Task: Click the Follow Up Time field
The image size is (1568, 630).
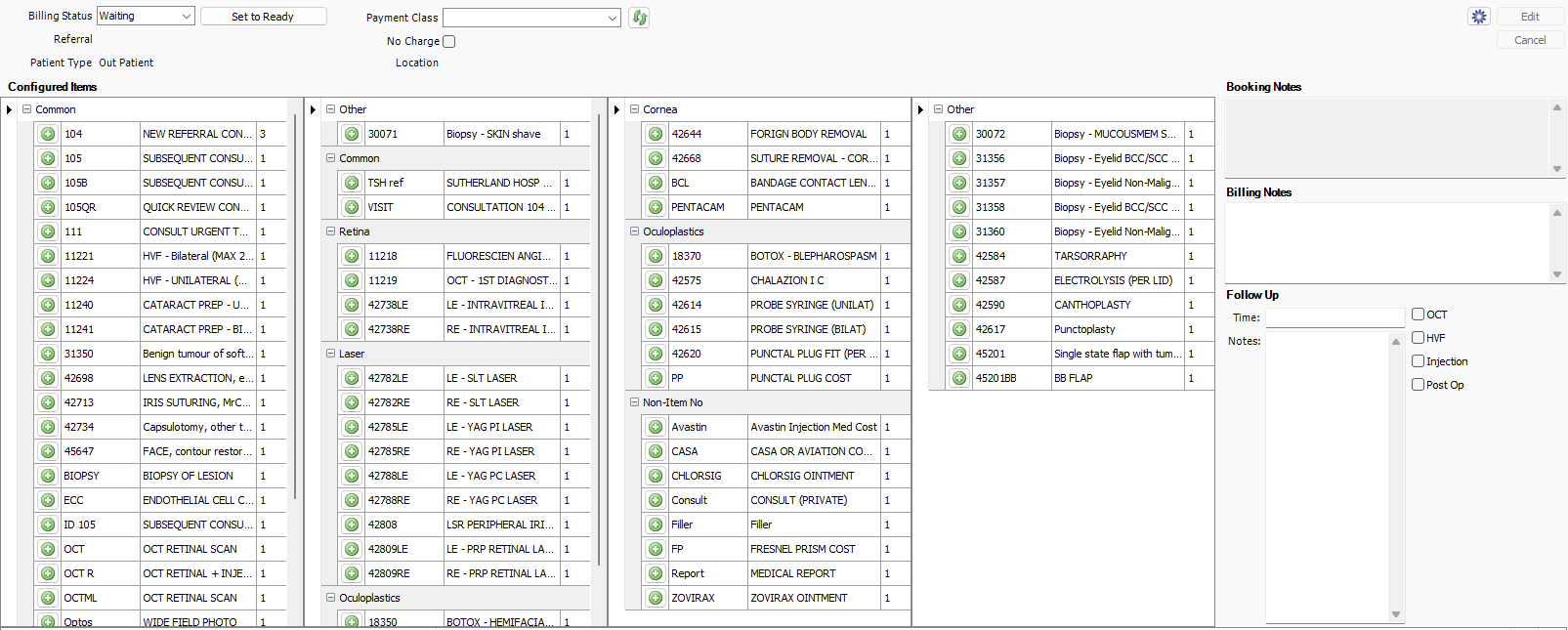Action: pyautogui.click(x=1335, y=317)
